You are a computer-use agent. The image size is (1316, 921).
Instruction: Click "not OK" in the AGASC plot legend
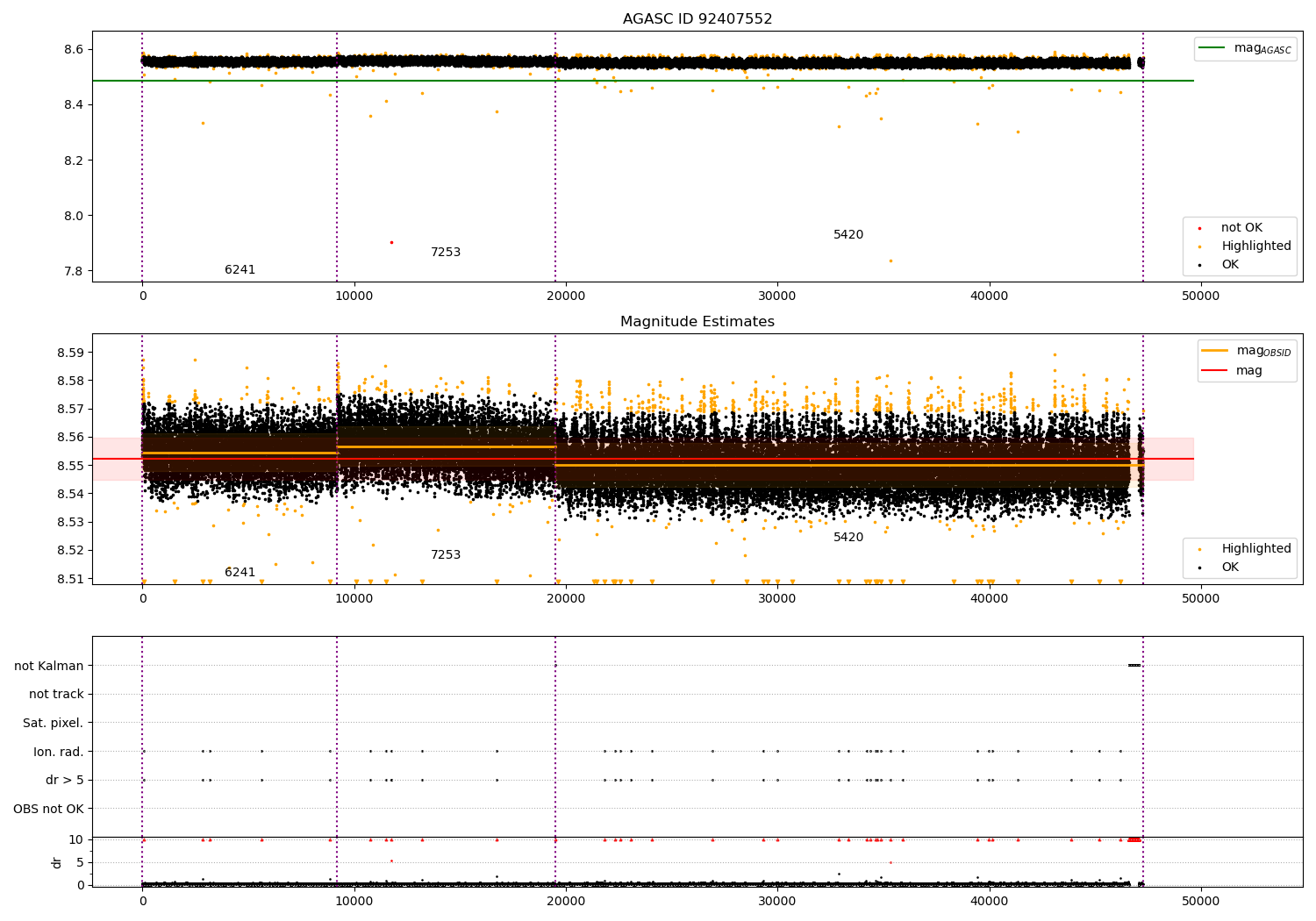pos(1241,228)
